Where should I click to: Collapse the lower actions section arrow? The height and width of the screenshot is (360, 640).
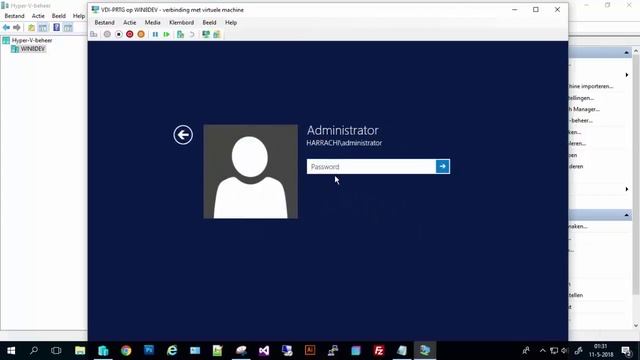coord(626,215)
